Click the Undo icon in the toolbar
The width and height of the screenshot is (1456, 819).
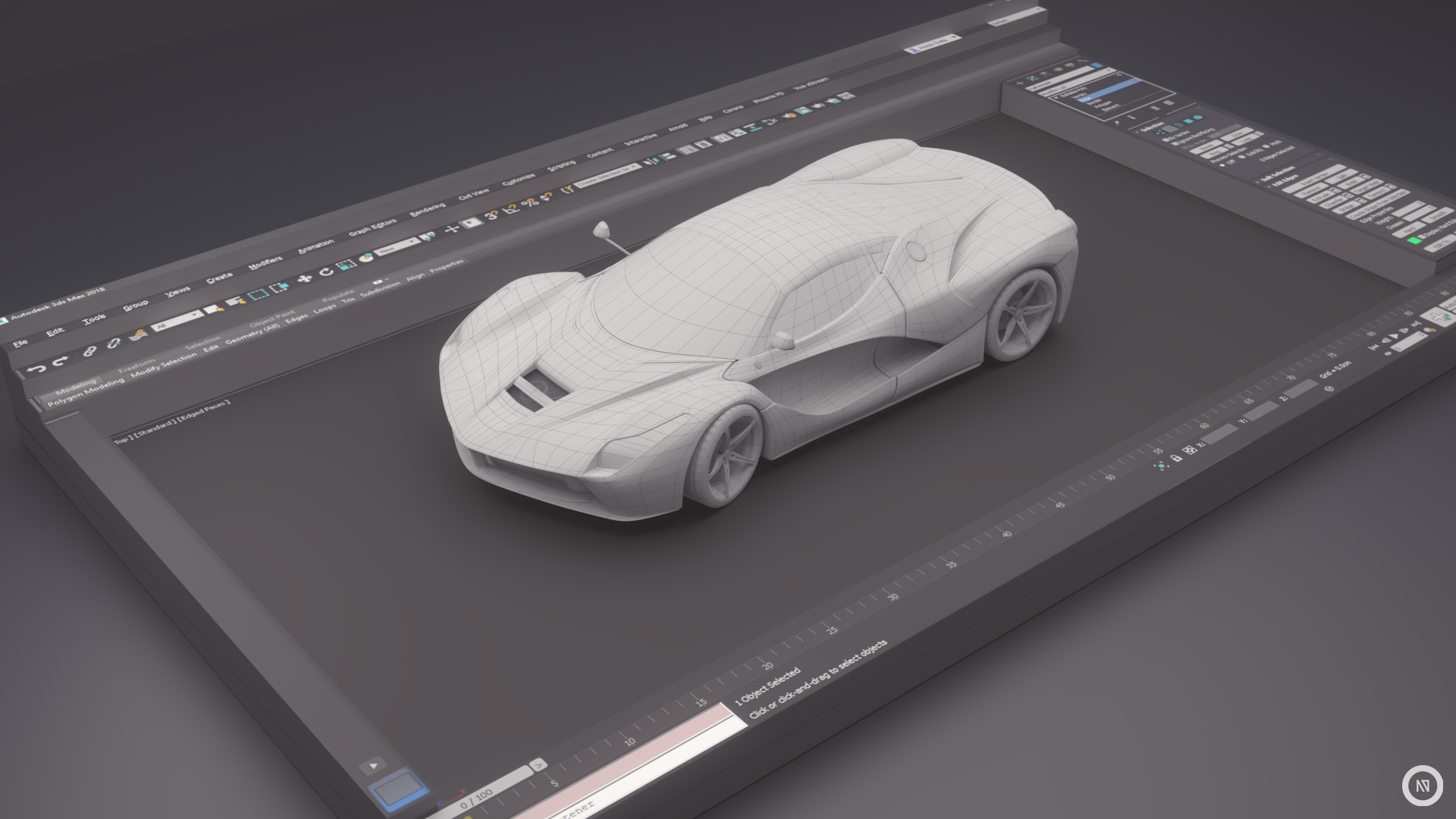(38, 369)
